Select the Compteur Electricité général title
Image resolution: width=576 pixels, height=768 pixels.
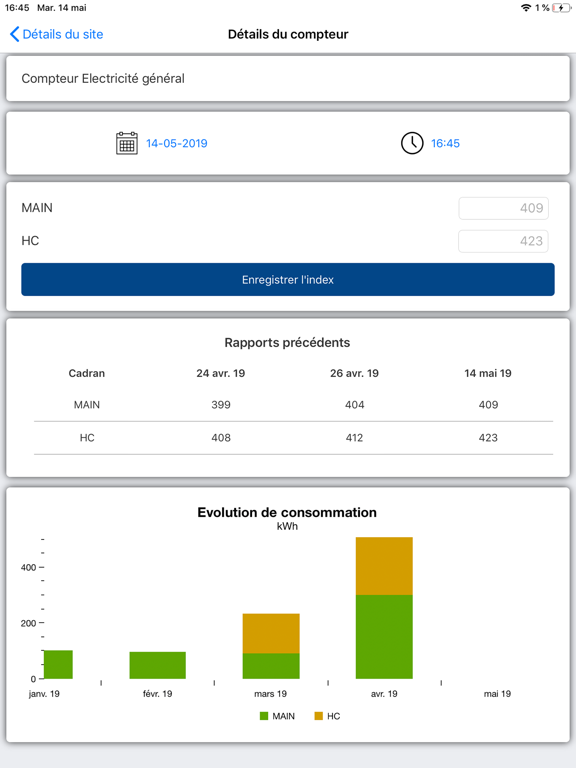click(x=103, y=78)
